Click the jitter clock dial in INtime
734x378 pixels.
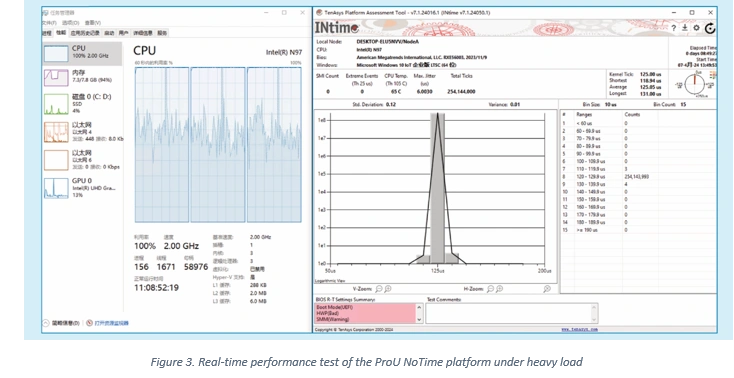pos(695,85)
